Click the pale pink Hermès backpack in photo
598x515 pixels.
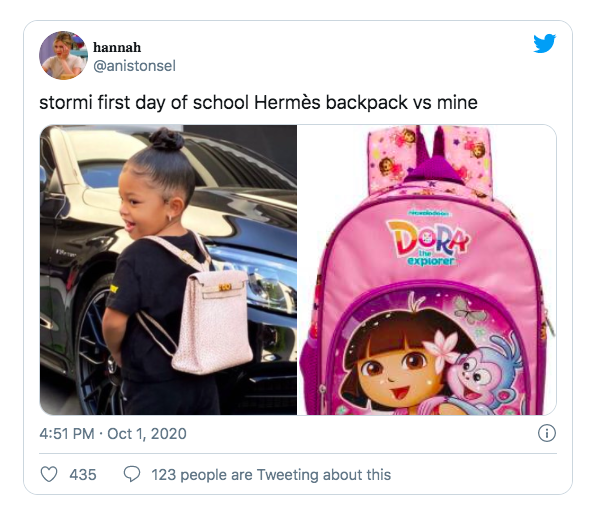(212, 320)
